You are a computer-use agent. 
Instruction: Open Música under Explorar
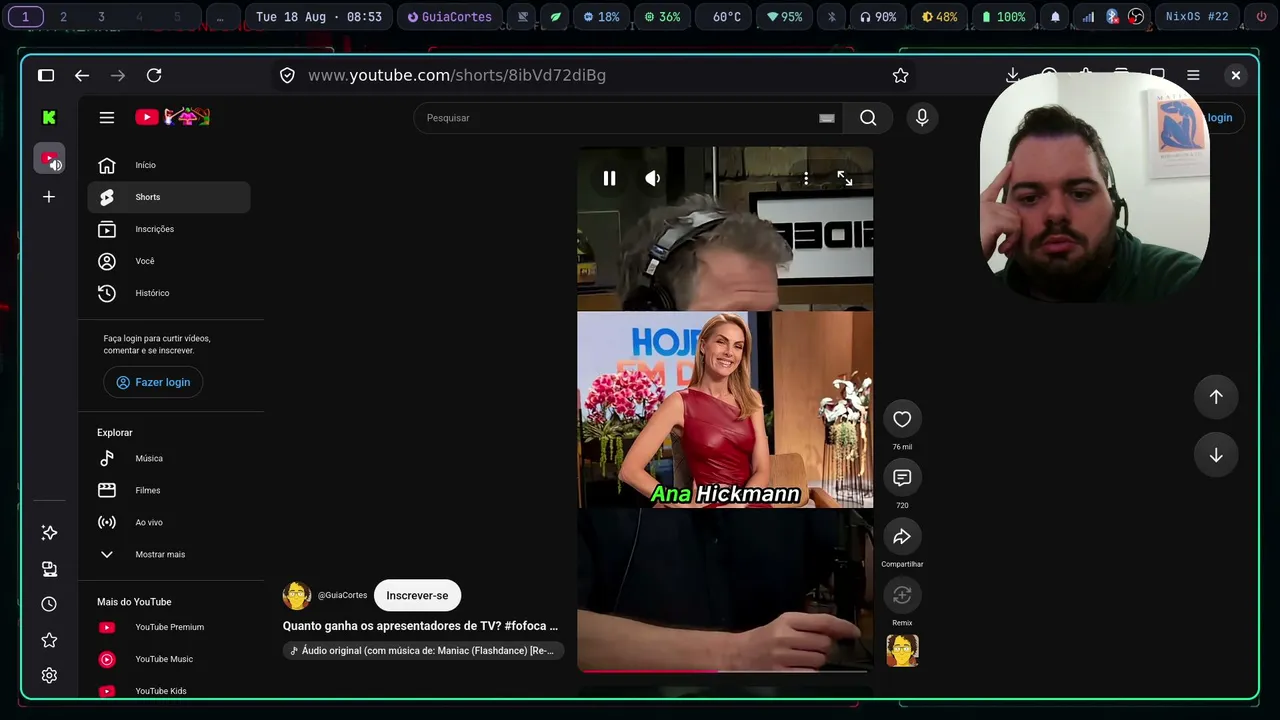tap(169, 458)
